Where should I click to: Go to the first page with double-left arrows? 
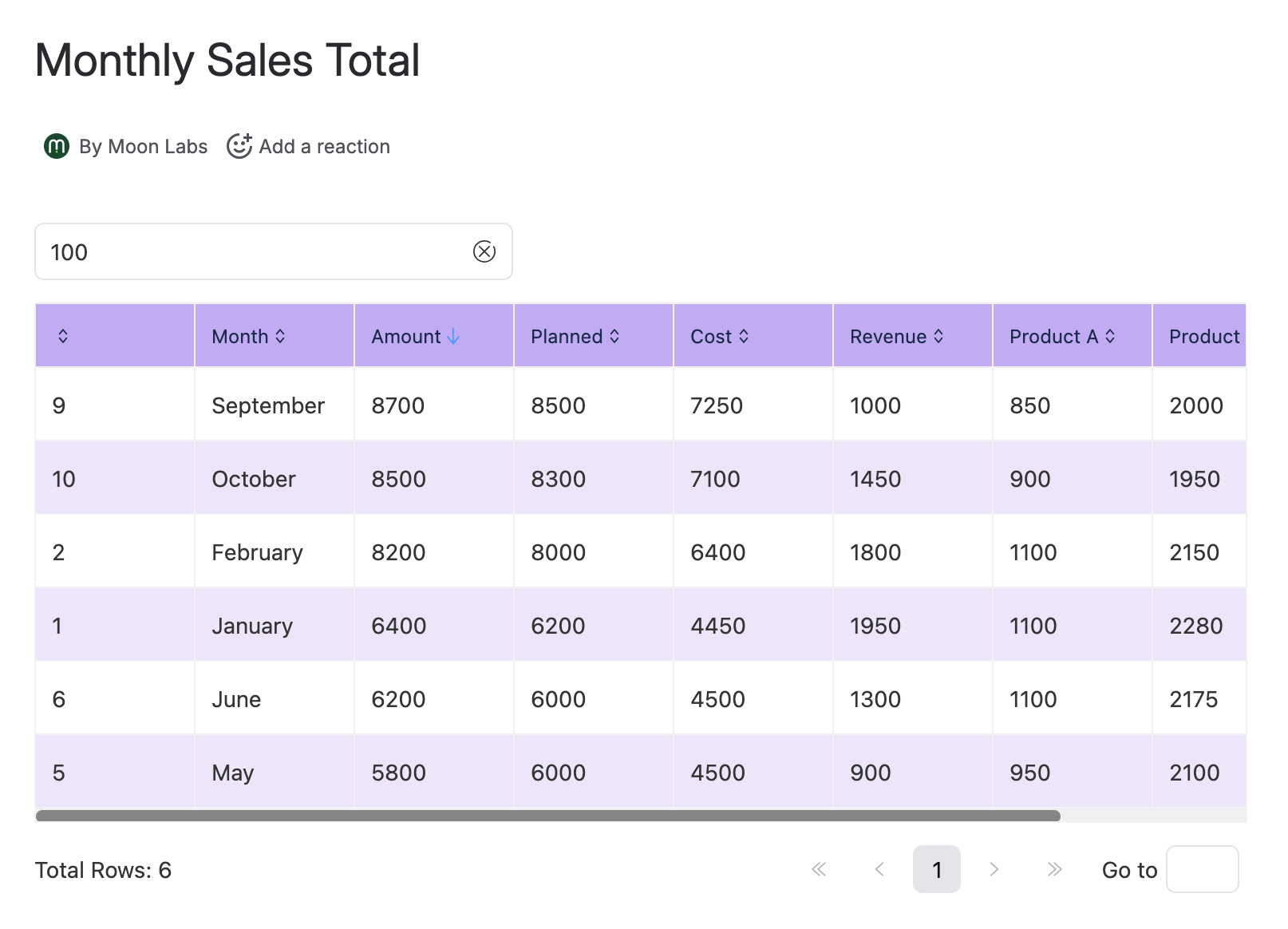tap(819, 869)
